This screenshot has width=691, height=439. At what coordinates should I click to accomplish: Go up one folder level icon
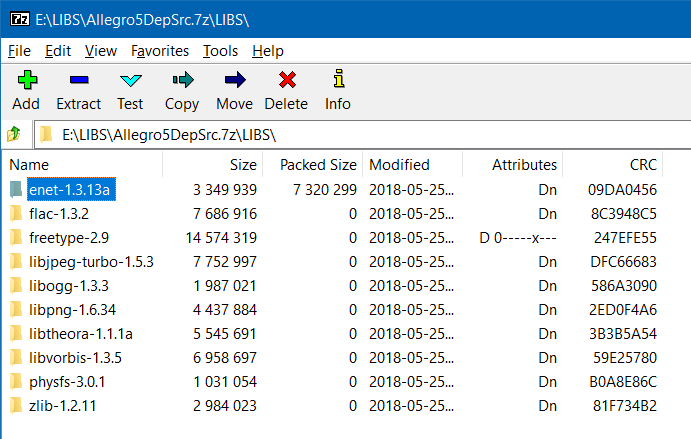[14, 133]
